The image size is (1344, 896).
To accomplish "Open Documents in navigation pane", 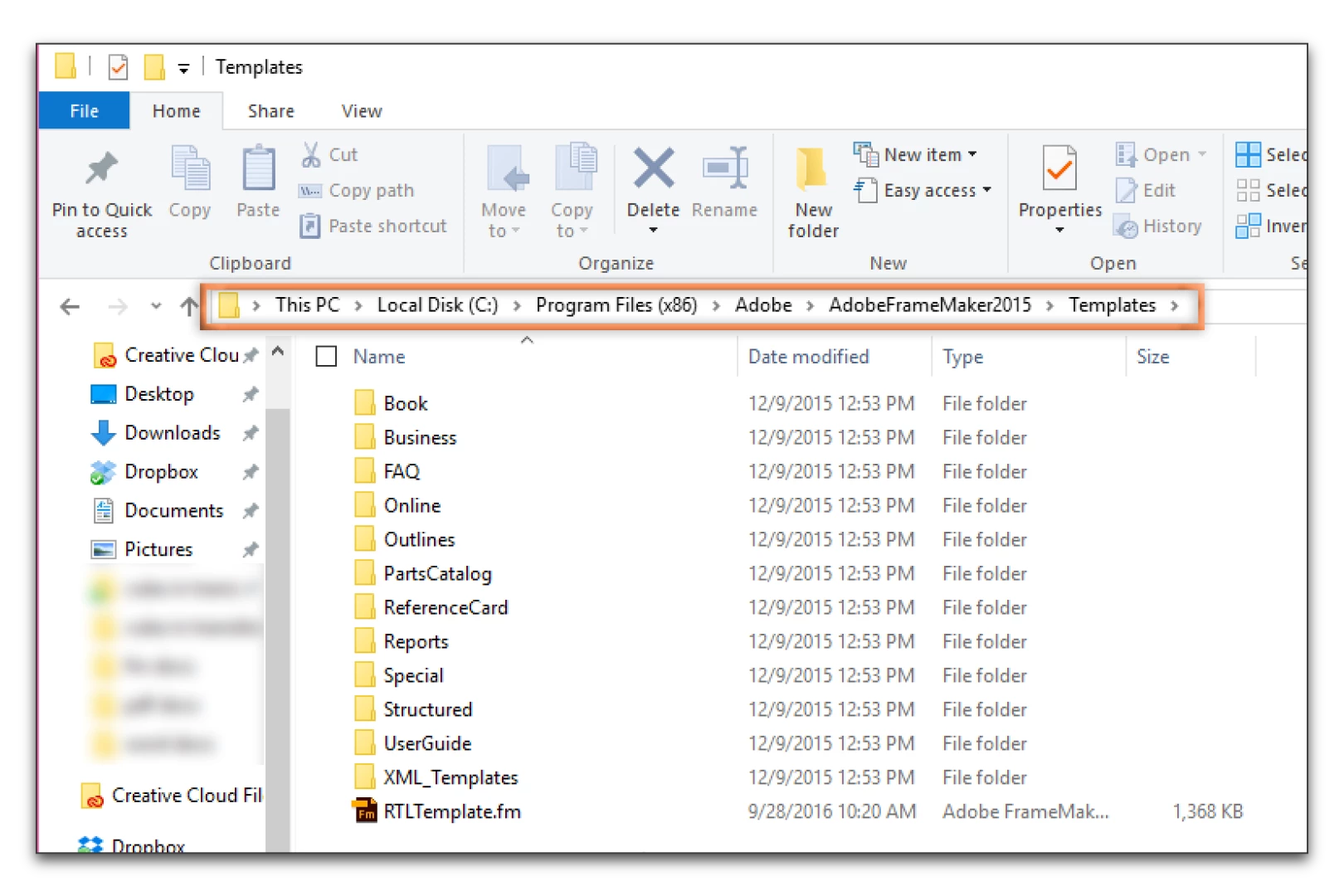I will pos(158,510).
